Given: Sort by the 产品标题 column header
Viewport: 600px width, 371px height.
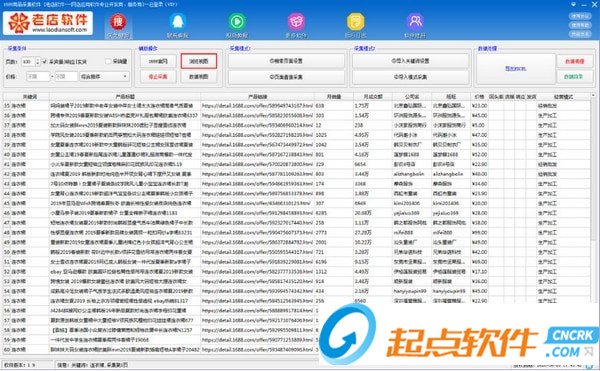Looking at the screenshot, I should click(125, 97).
